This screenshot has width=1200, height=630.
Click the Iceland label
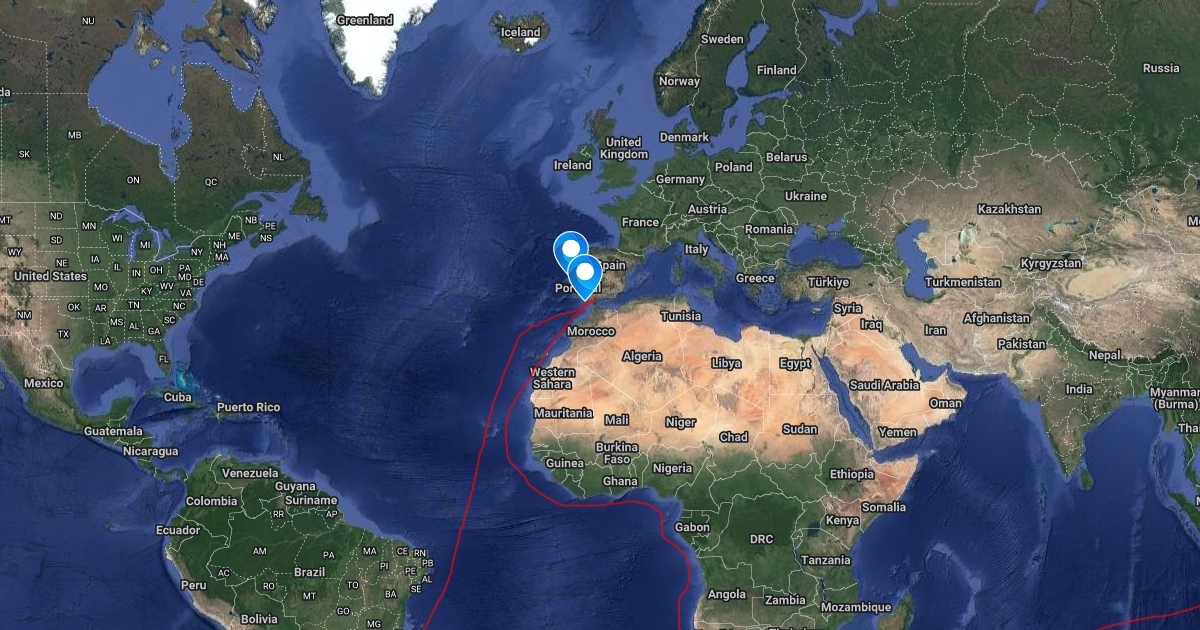pos(520,32)
